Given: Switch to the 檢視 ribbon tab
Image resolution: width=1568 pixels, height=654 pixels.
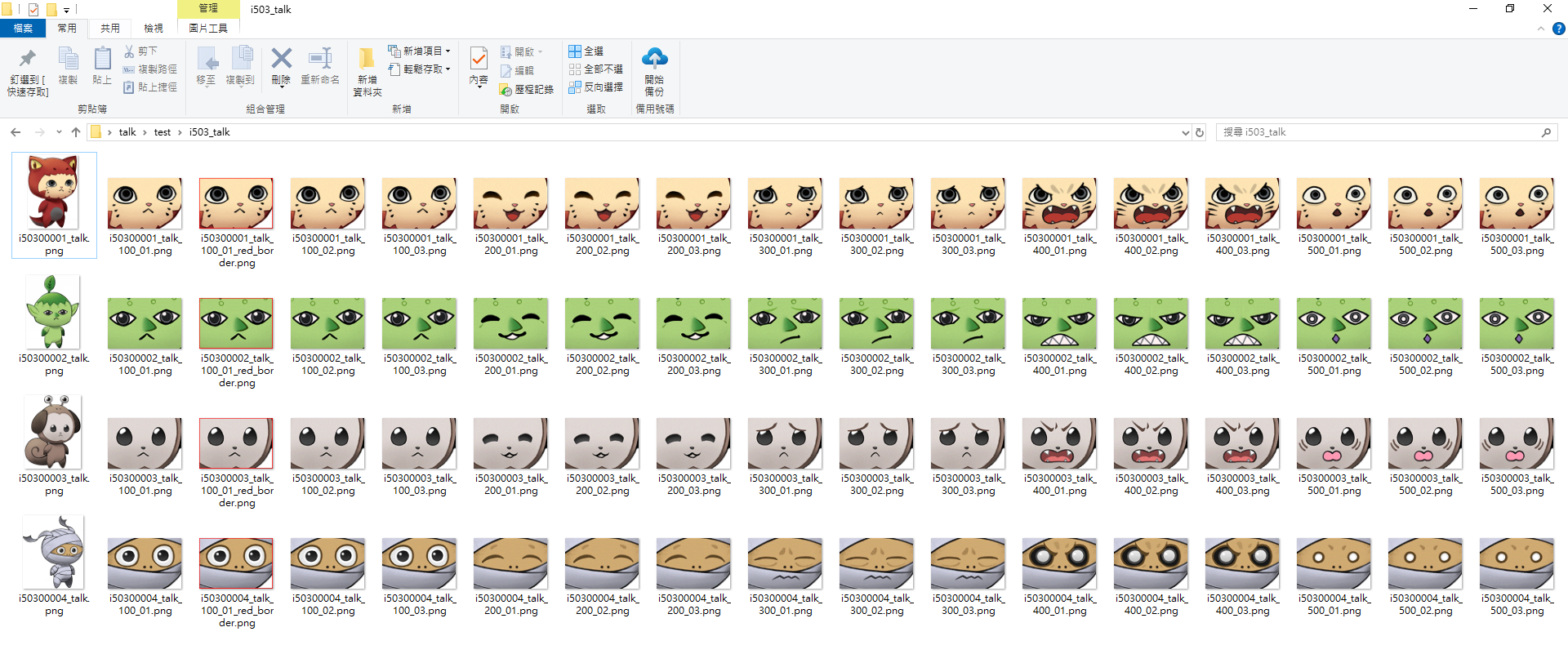Looking at the screenshot, I should (154, 29).
